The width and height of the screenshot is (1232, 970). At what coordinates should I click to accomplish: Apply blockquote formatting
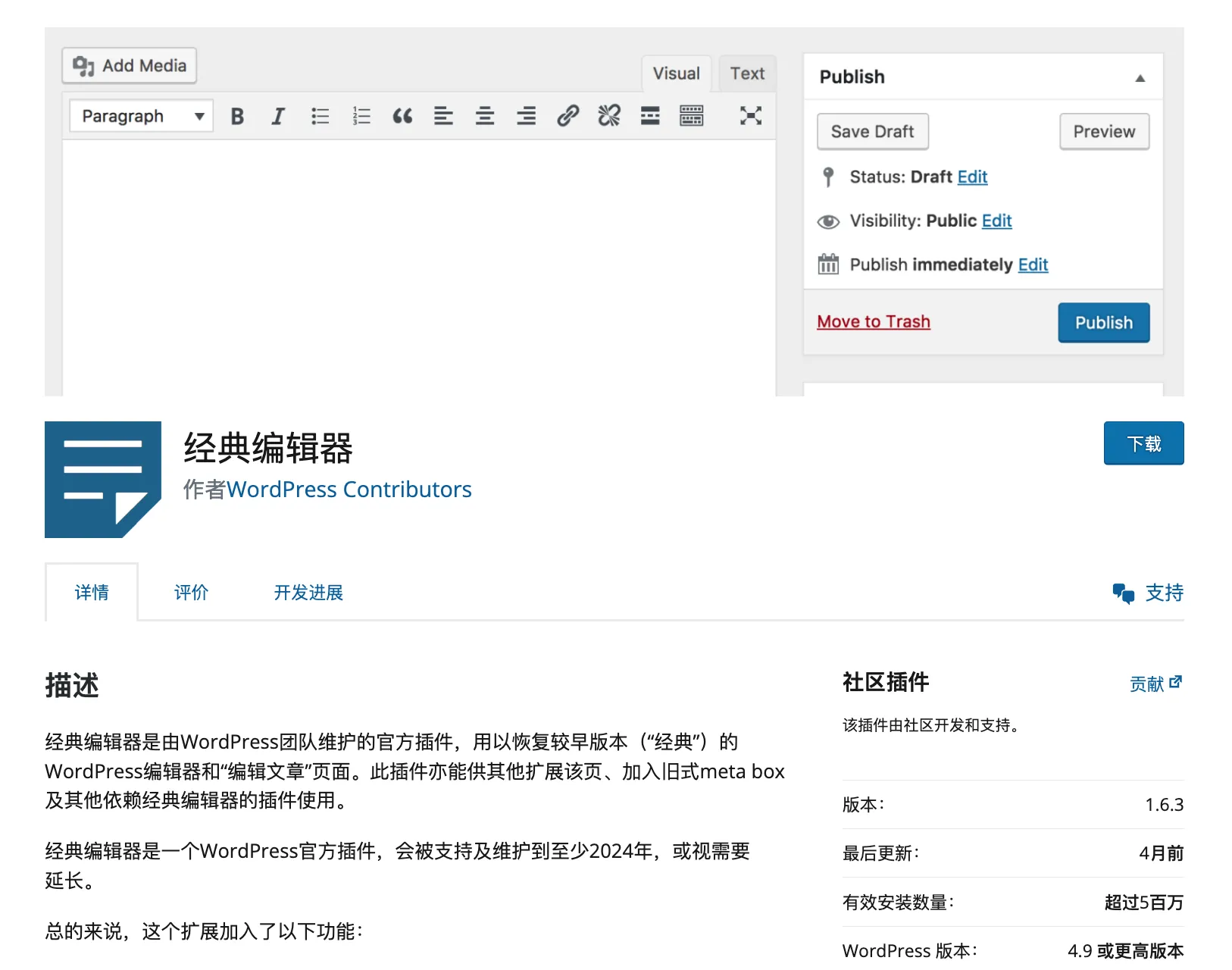tap(402, 116)
